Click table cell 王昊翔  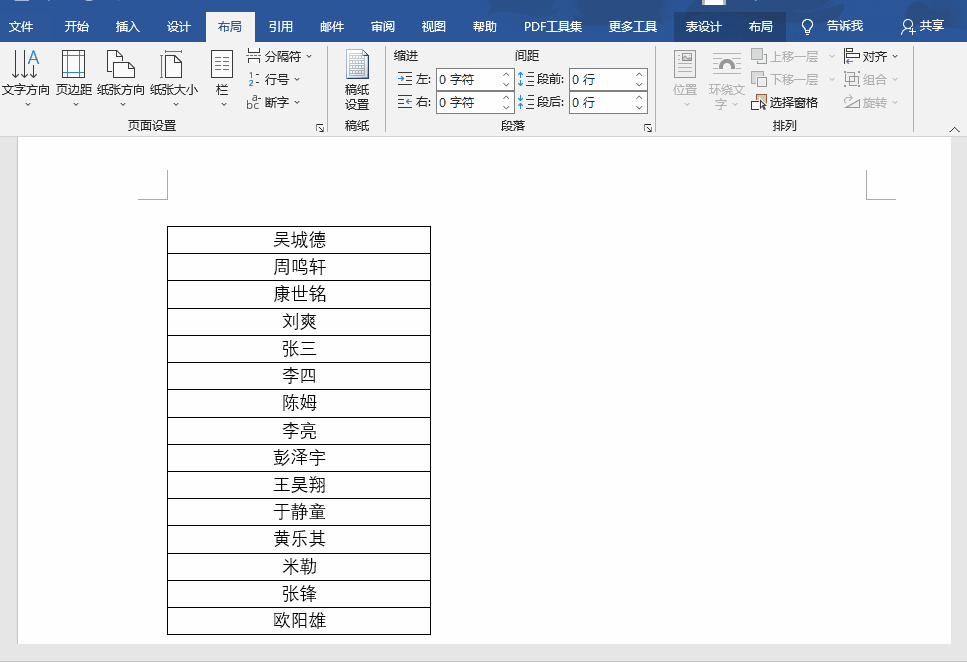(299, 485)
